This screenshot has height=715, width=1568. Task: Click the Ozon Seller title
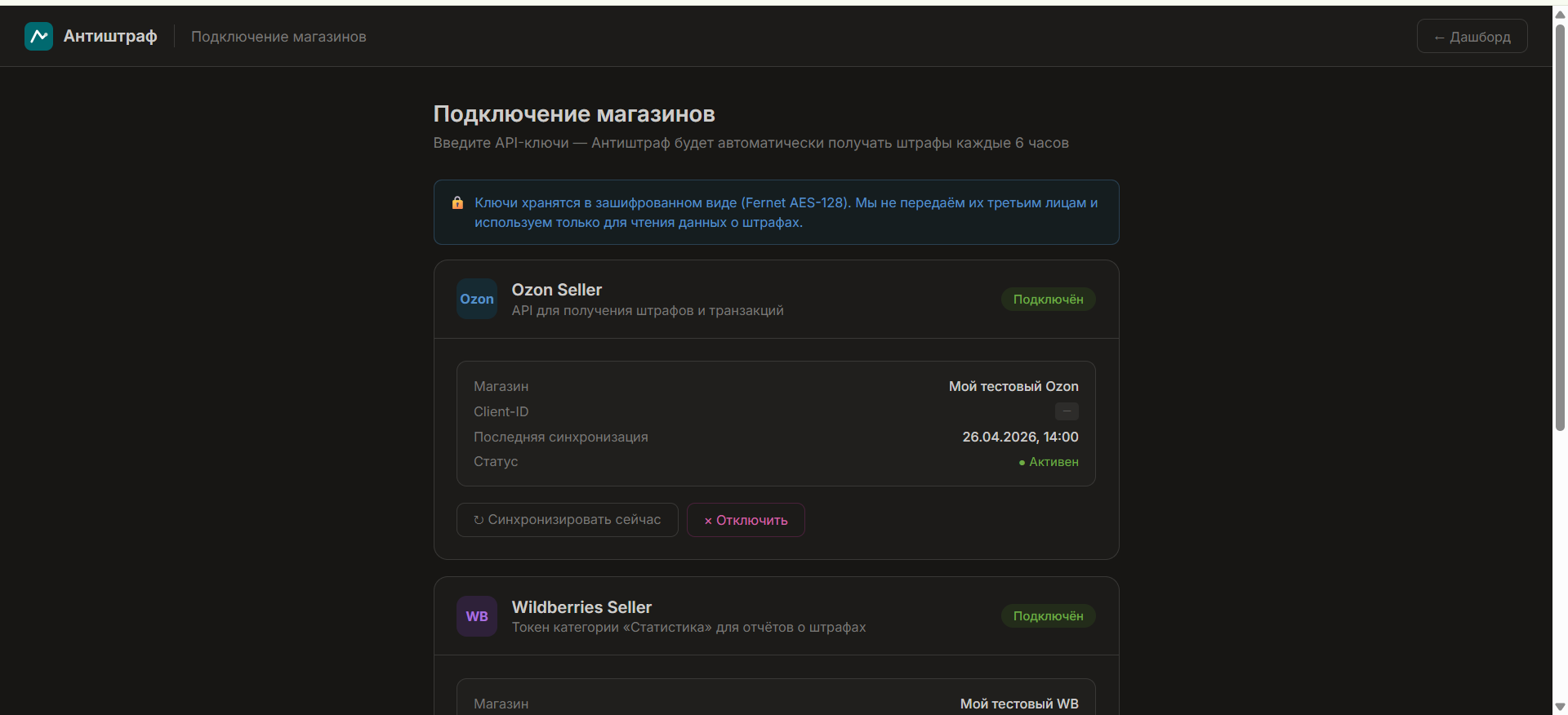(x=557, y=290)
